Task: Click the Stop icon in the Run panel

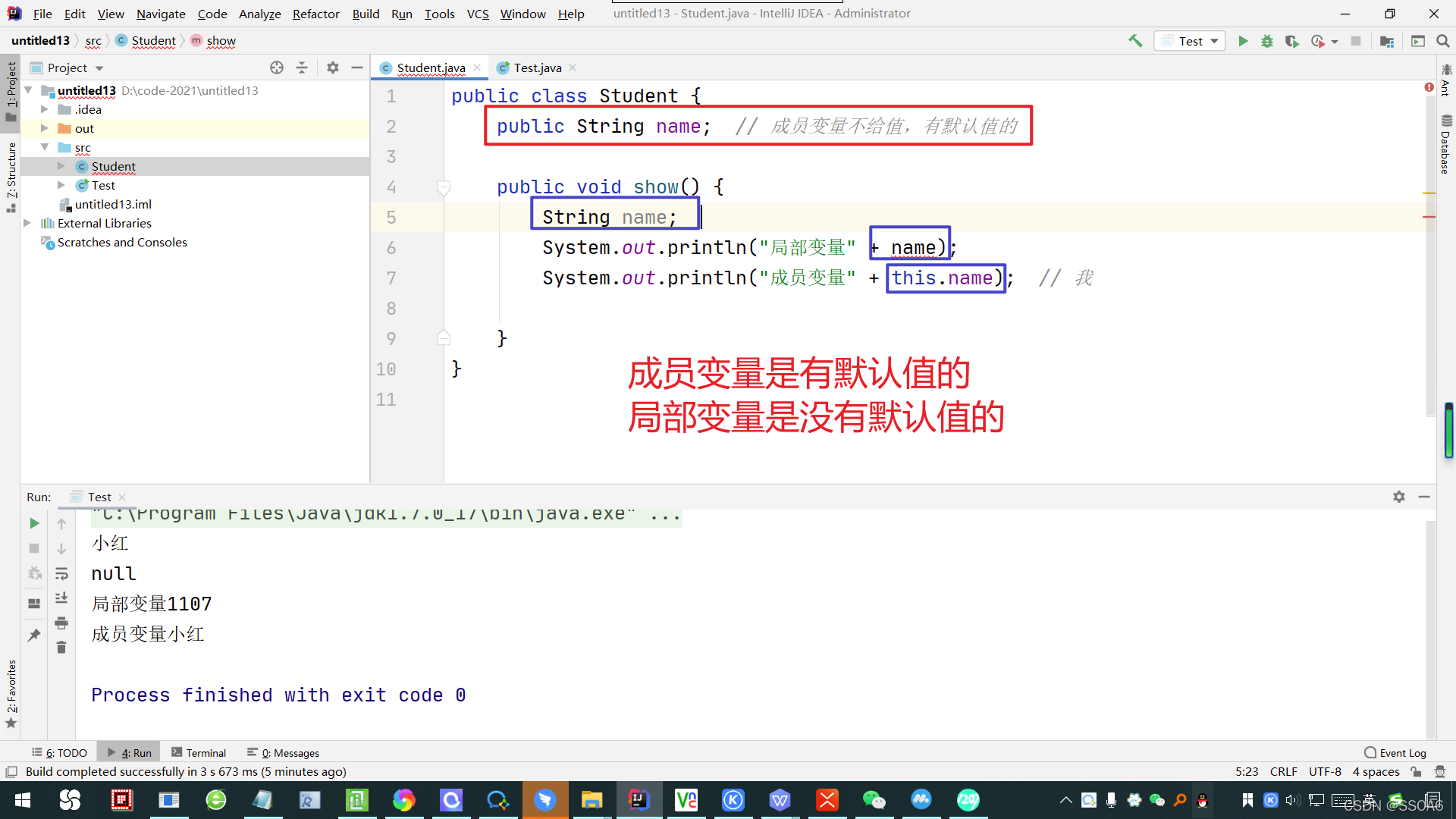Action: click(34, 548)
